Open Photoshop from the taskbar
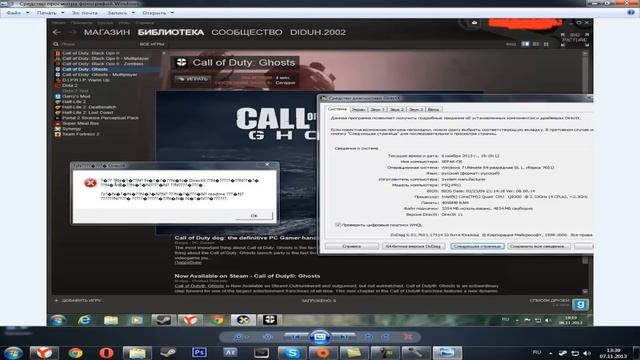The height and width of the screenshot is (360, 640). pos(199,353)
